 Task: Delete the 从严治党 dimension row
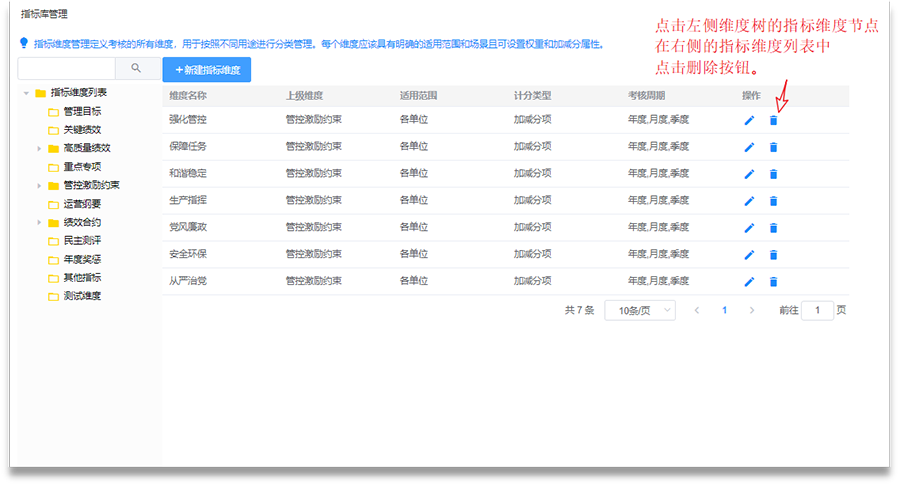click(773, 282)
